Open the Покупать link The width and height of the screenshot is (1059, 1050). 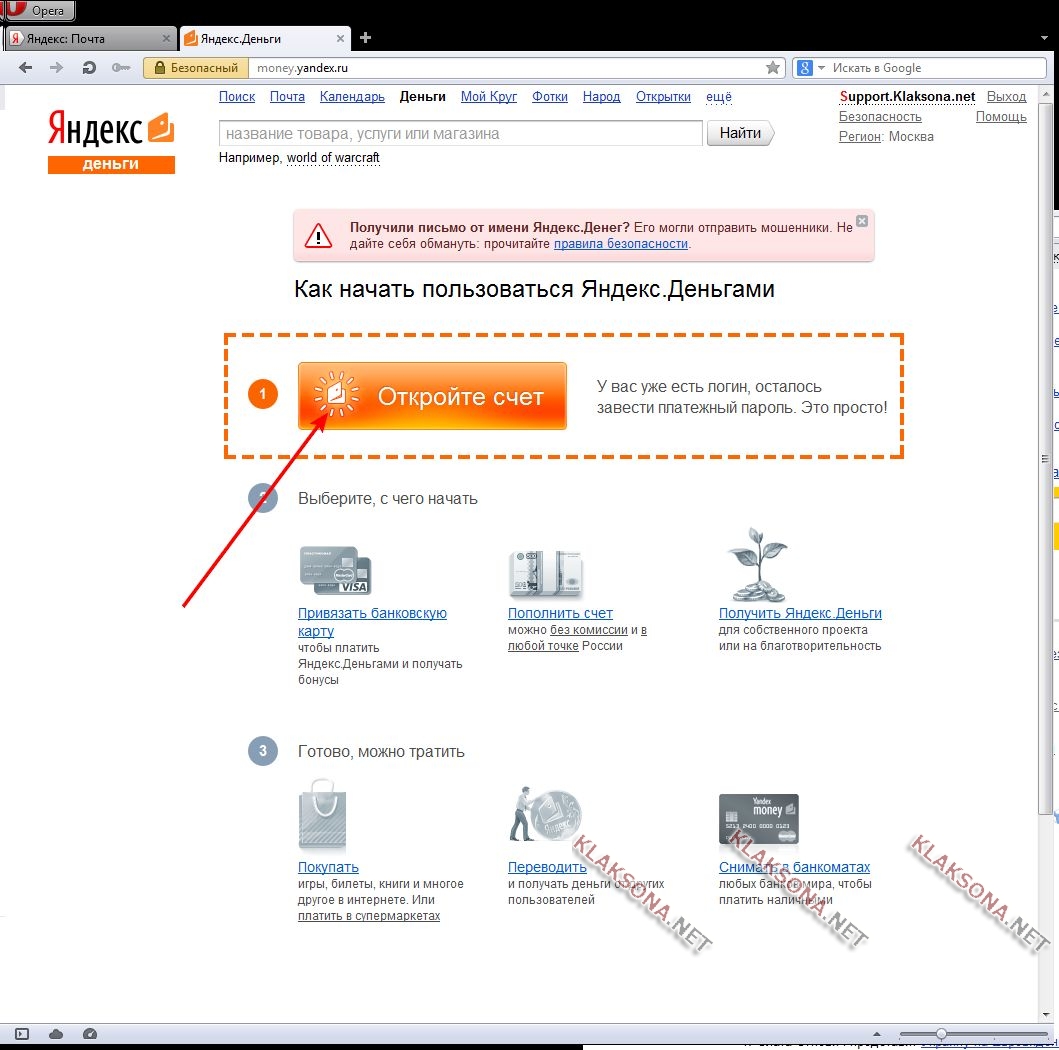point(328,867)
